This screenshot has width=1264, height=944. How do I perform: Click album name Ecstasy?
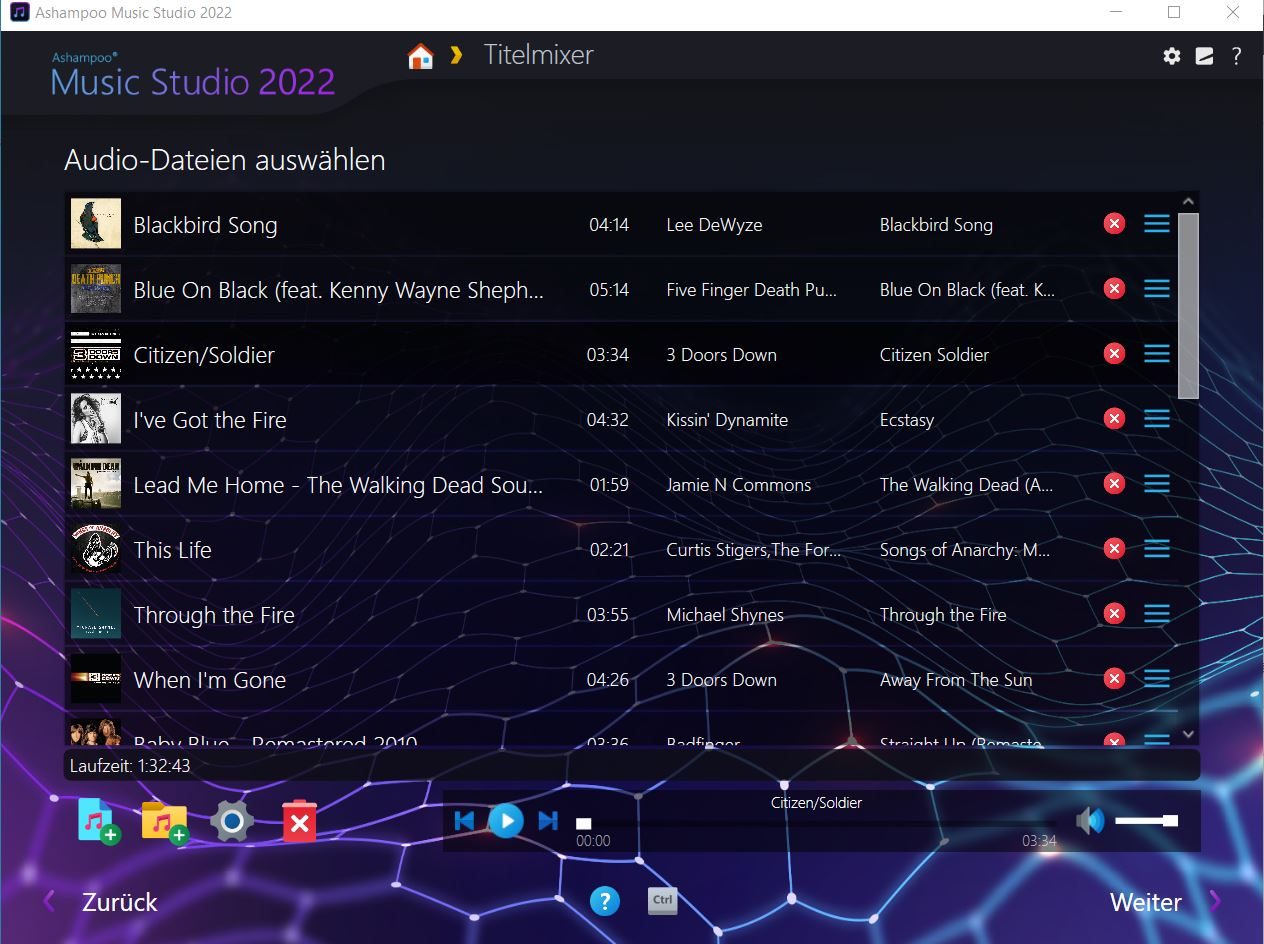point(907,420)
